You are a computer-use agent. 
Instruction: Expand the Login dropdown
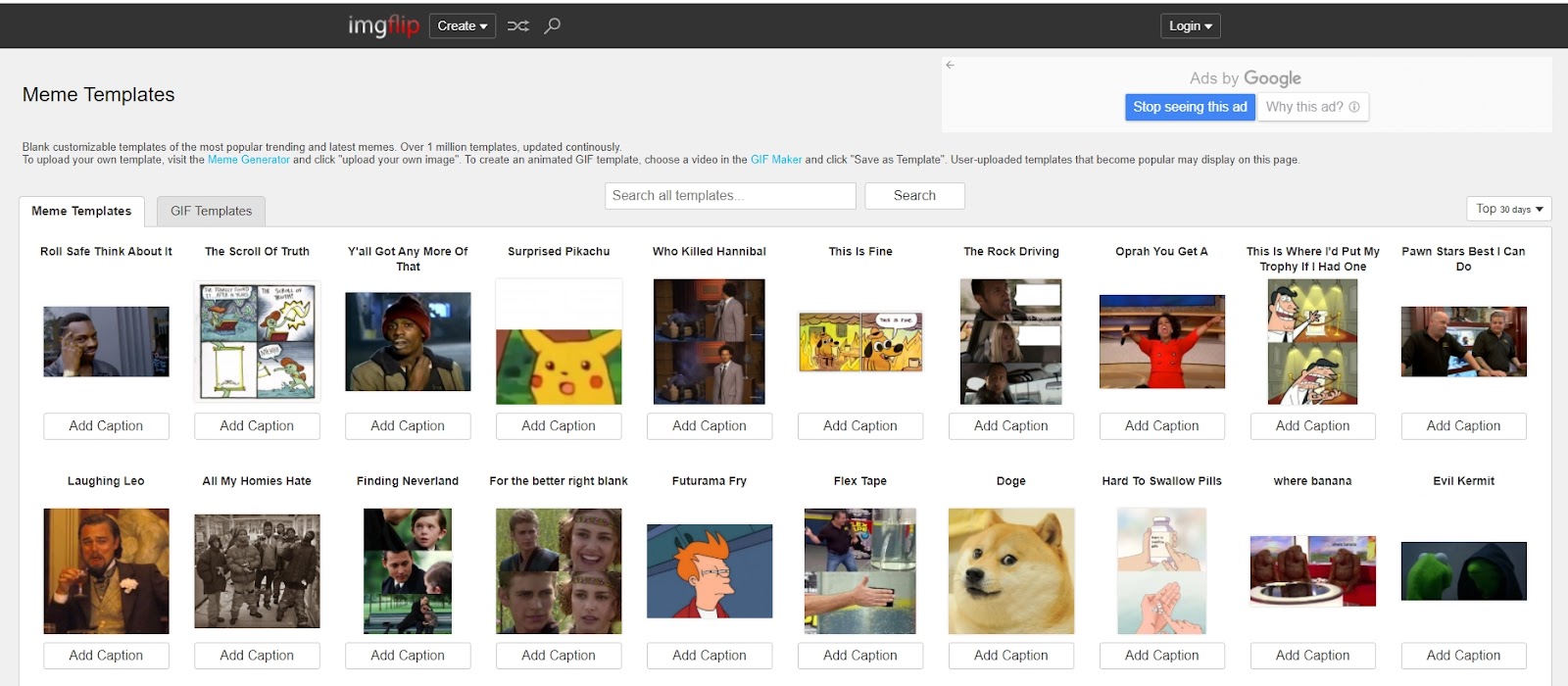(x=1191, y=25)
